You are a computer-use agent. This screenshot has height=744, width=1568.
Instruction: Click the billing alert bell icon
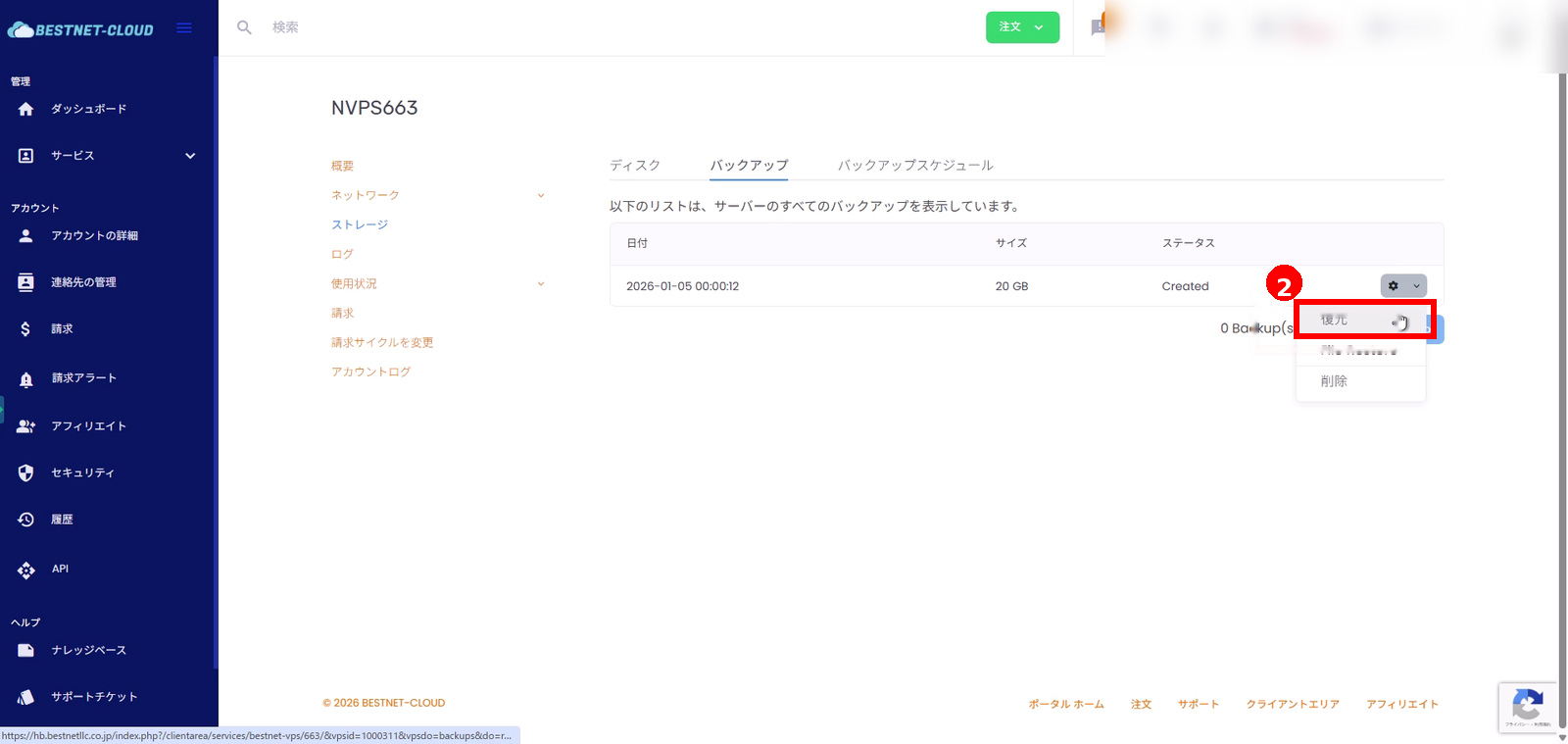point(26,378)
